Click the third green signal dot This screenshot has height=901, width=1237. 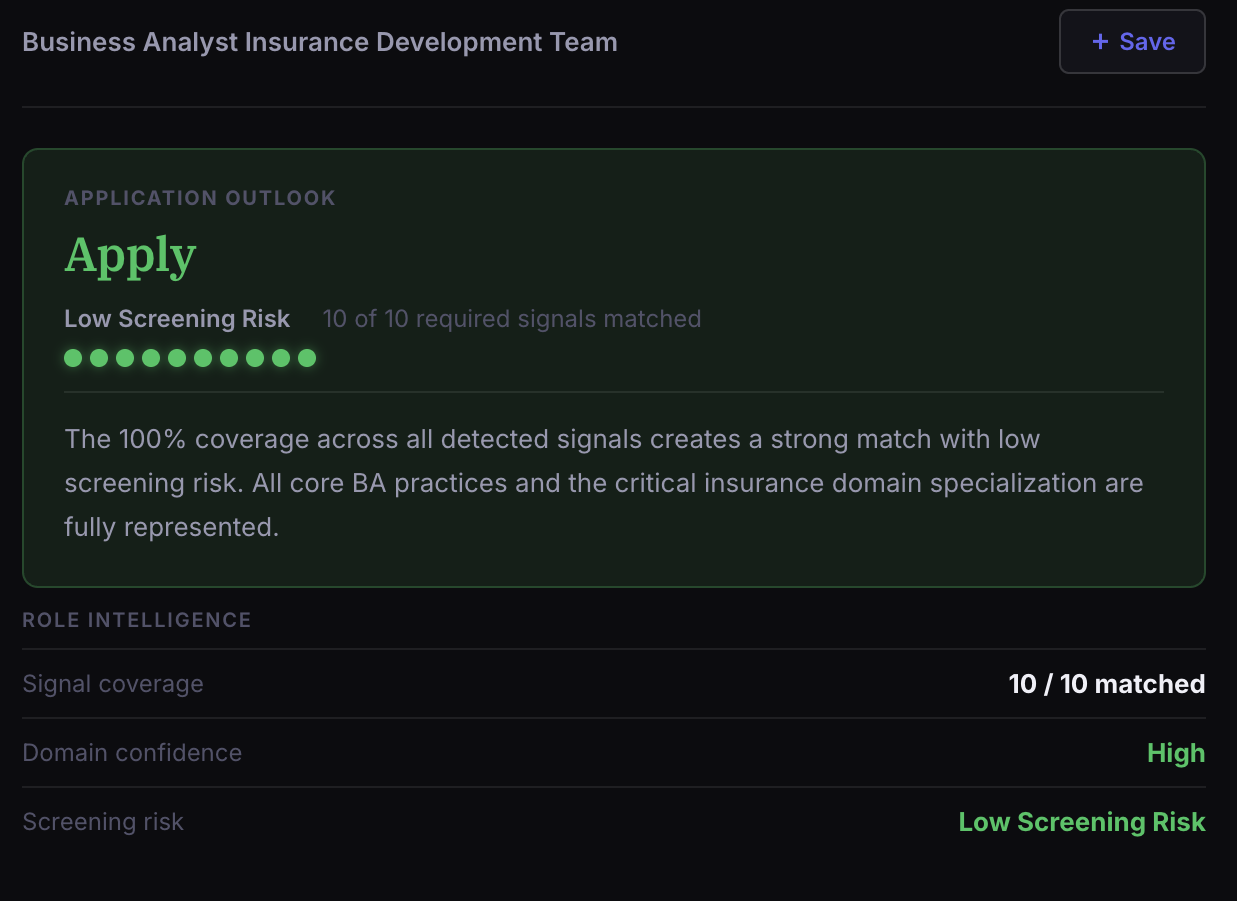(x=125, y=358)
